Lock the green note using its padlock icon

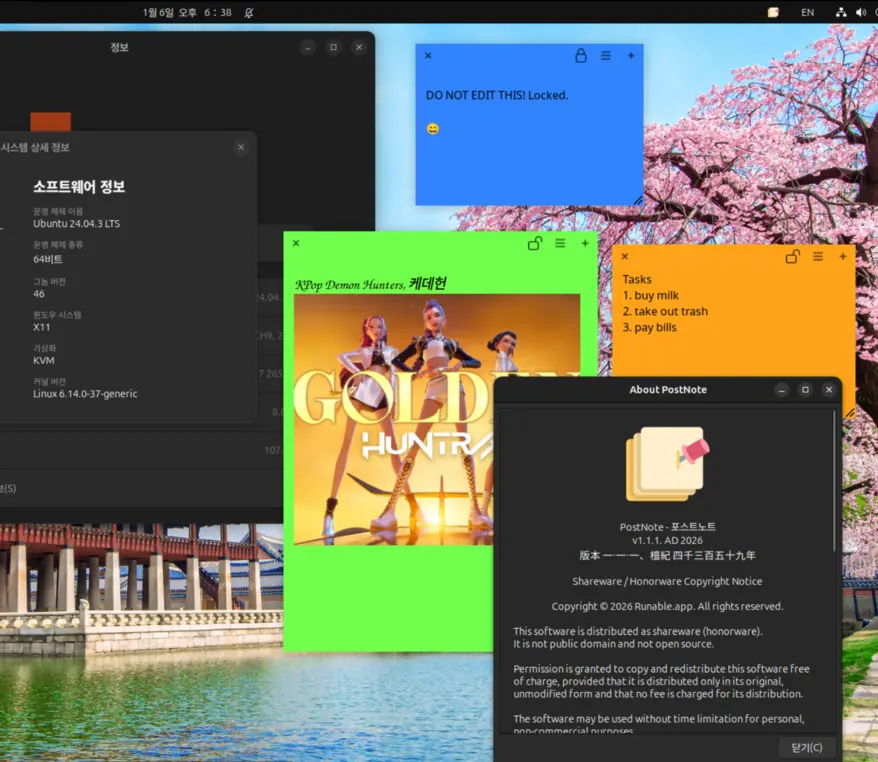click(x=535, y=243)
